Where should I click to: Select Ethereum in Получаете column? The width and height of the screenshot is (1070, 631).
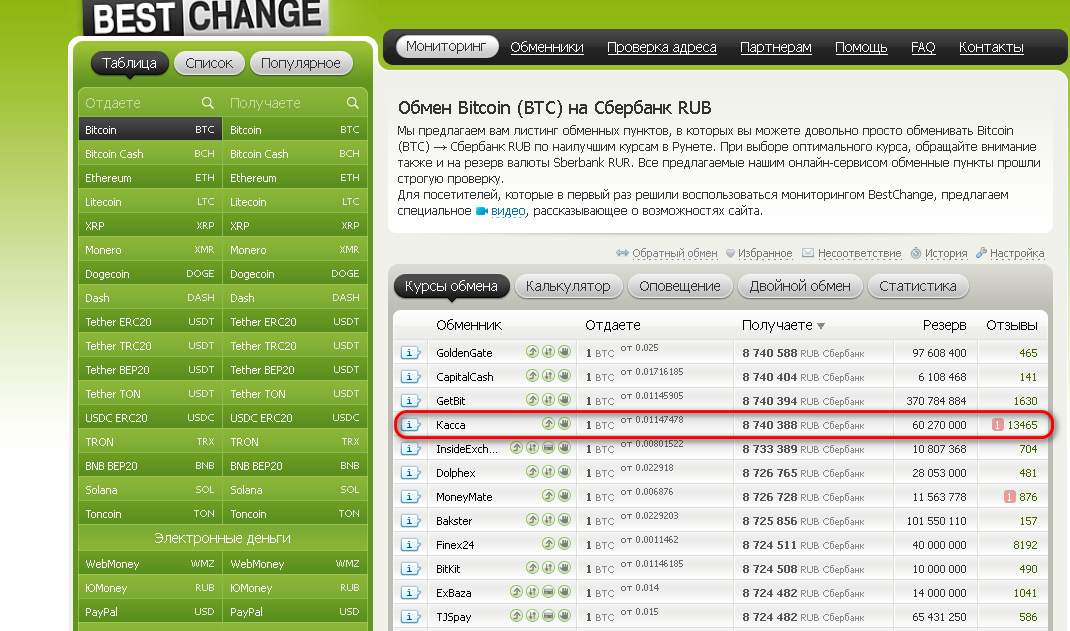pos(295,178)
